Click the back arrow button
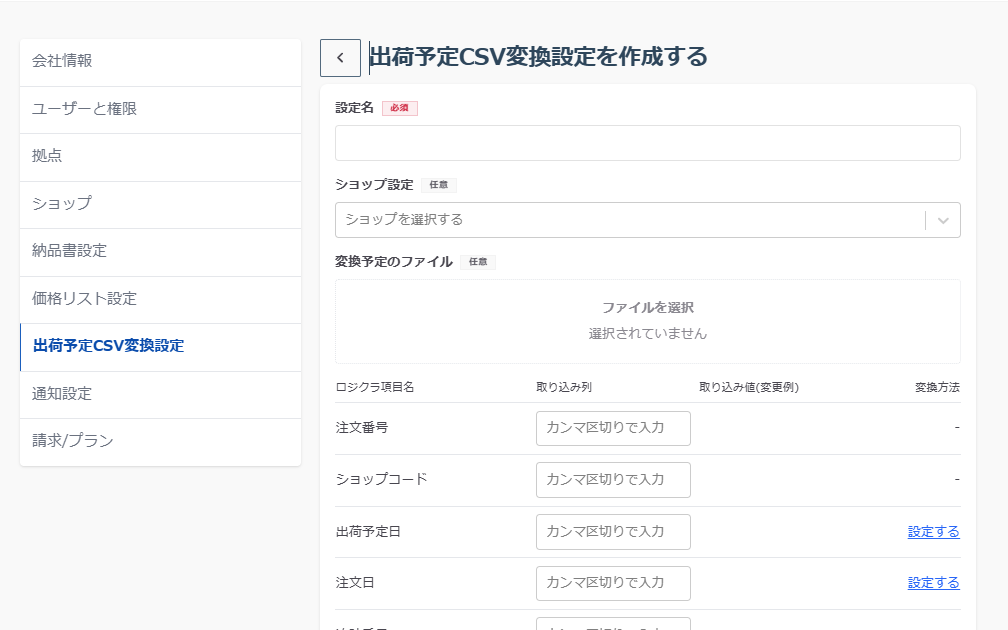The width and height of the screenshot is (1008, 630). click(340, 58)
